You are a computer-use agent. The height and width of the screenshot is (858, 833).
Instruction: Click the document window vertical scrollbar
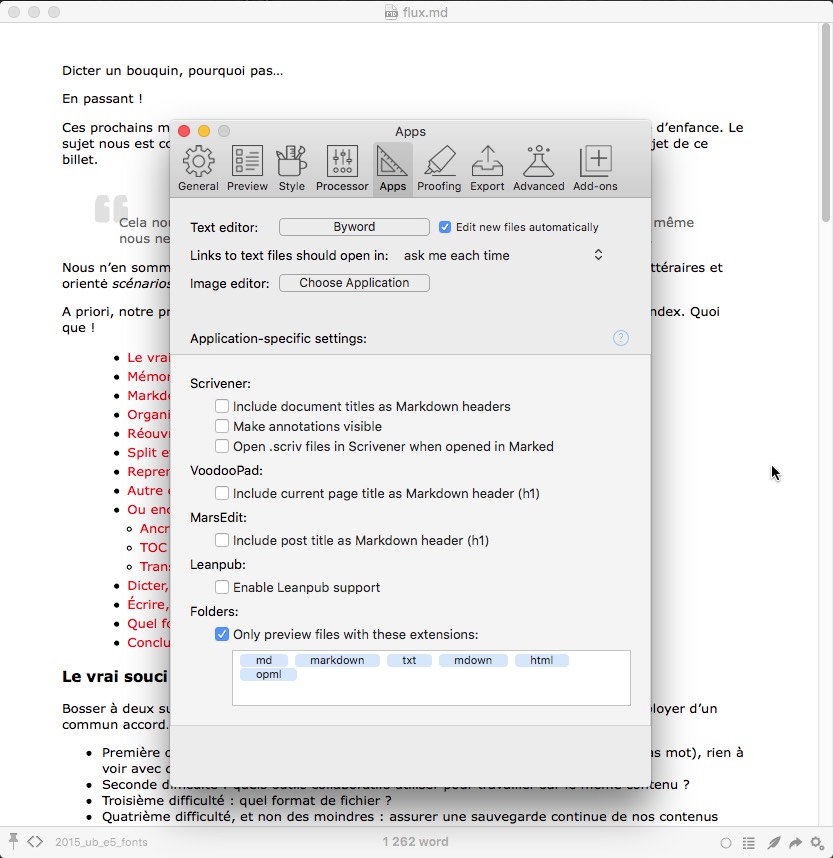pos(826,123)
